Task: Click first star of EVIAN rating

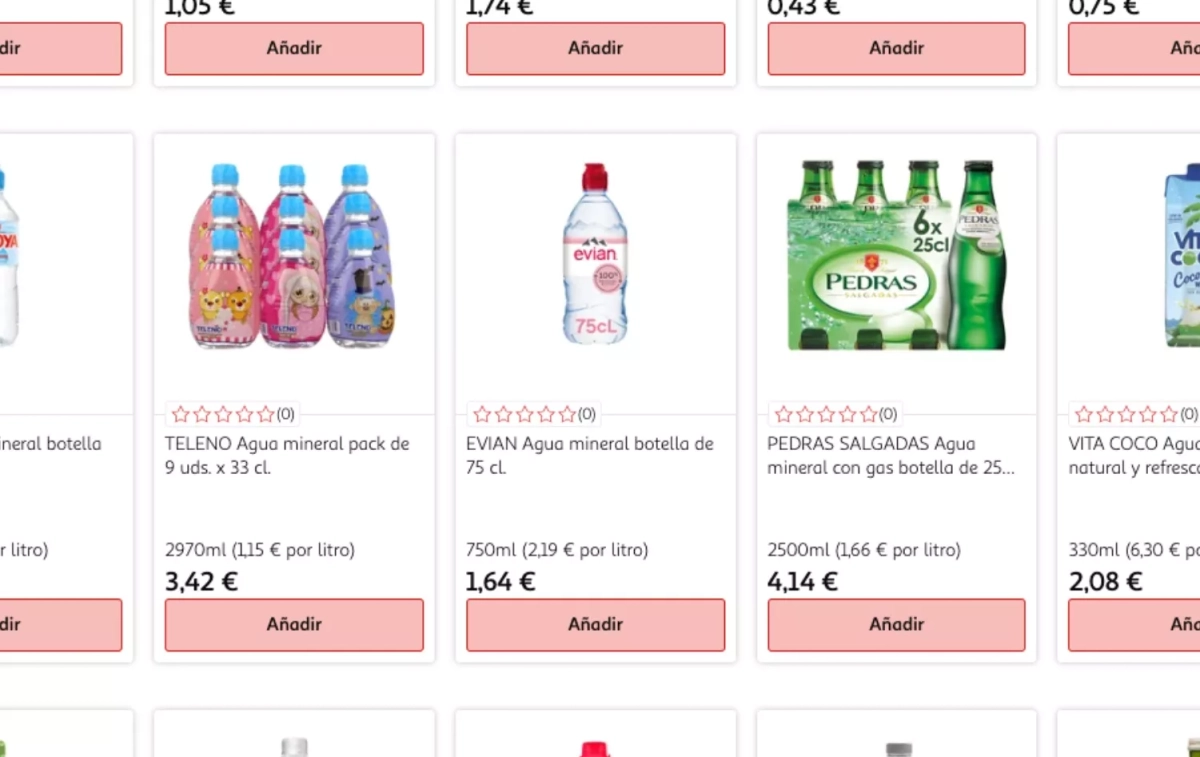Action: point(482,414)
